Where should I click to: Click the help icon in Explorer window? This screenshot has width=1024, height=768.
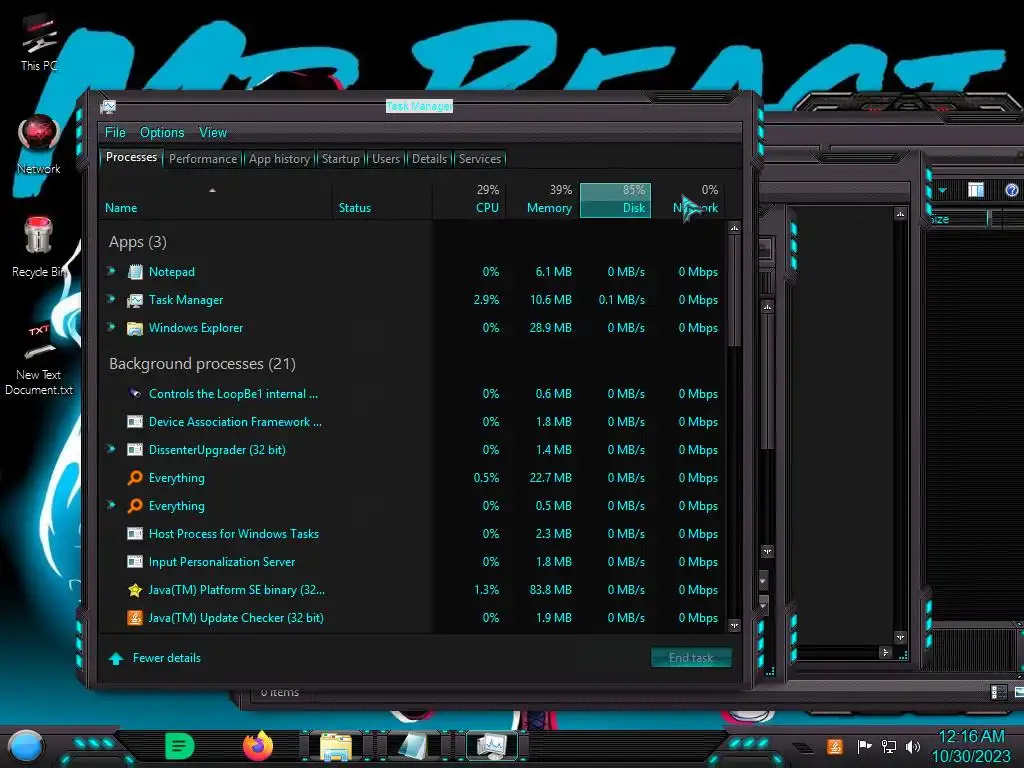1012,190
